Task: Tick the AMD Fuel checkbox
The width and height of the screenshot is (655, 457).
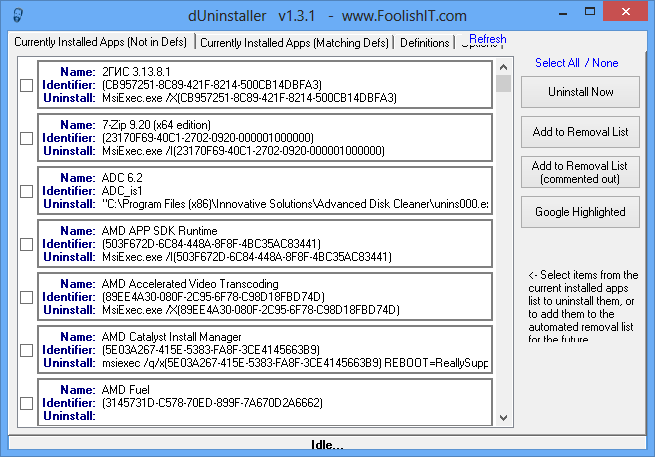Action: pos(27,404)
